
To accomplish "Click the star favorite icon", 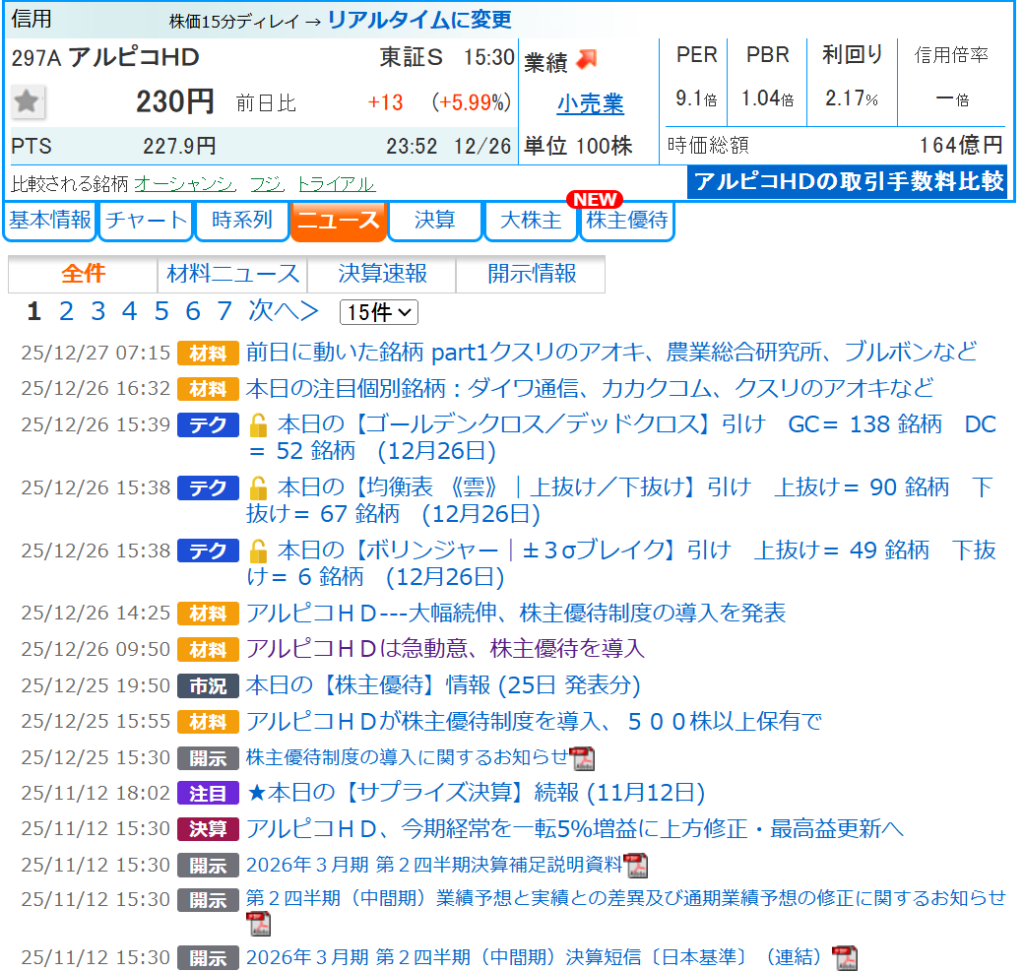I will [28, 102].
